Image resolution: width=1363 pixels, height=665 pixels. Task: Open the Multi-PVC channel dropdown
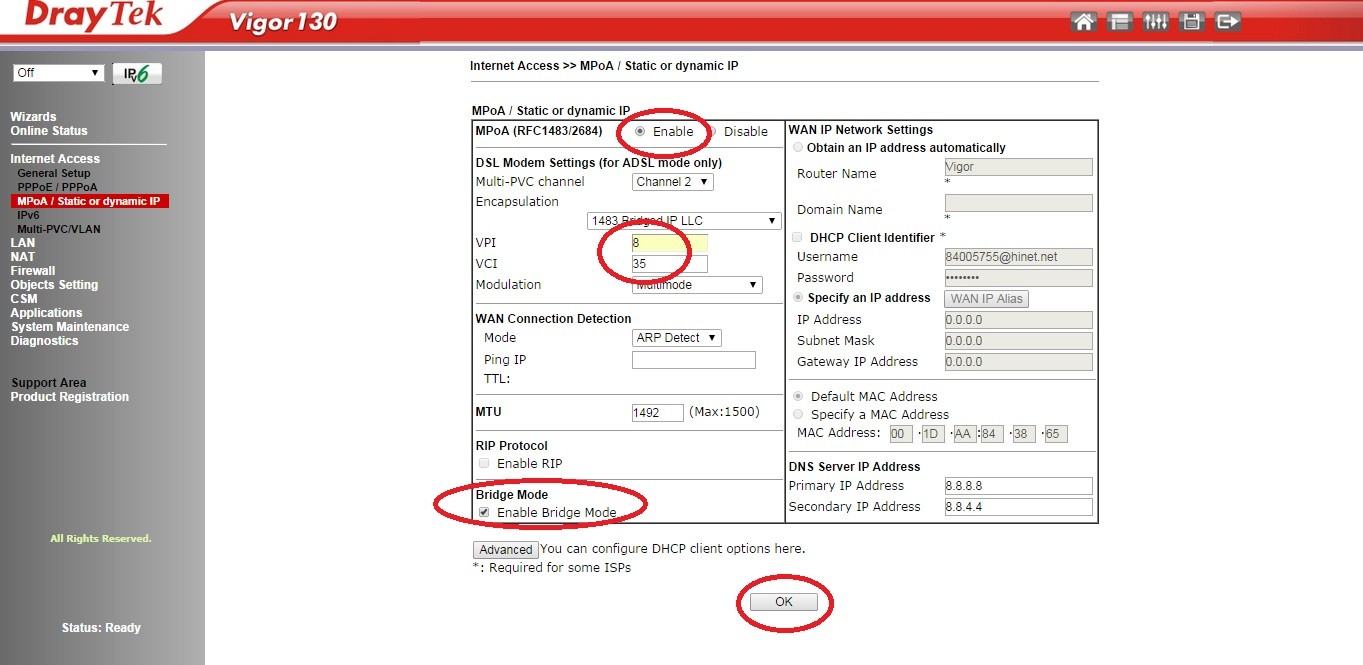(673, 182)
